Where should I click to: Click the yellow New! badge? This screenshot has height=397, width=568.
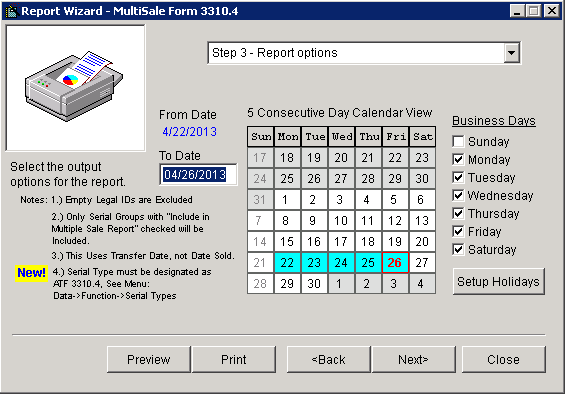tap(32, 273)
